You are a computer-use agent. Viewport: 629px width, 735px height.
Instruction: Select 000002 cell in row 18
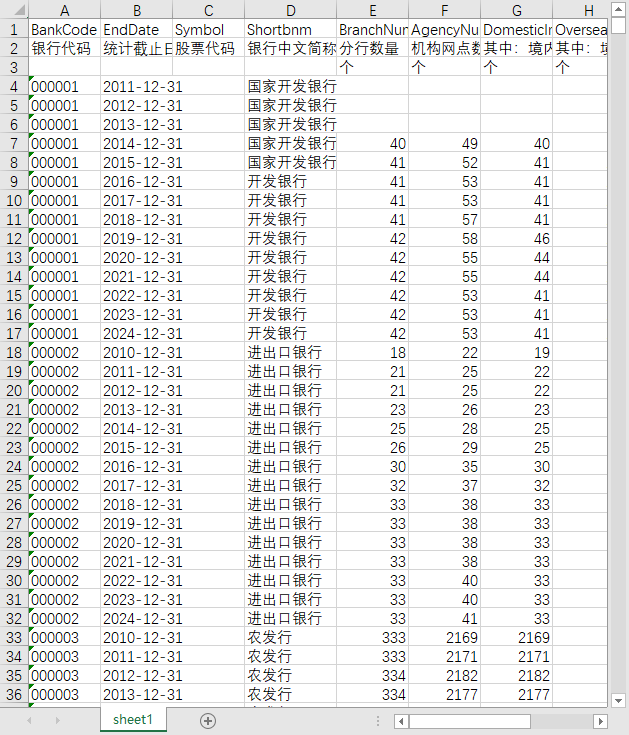coord(65,352)
